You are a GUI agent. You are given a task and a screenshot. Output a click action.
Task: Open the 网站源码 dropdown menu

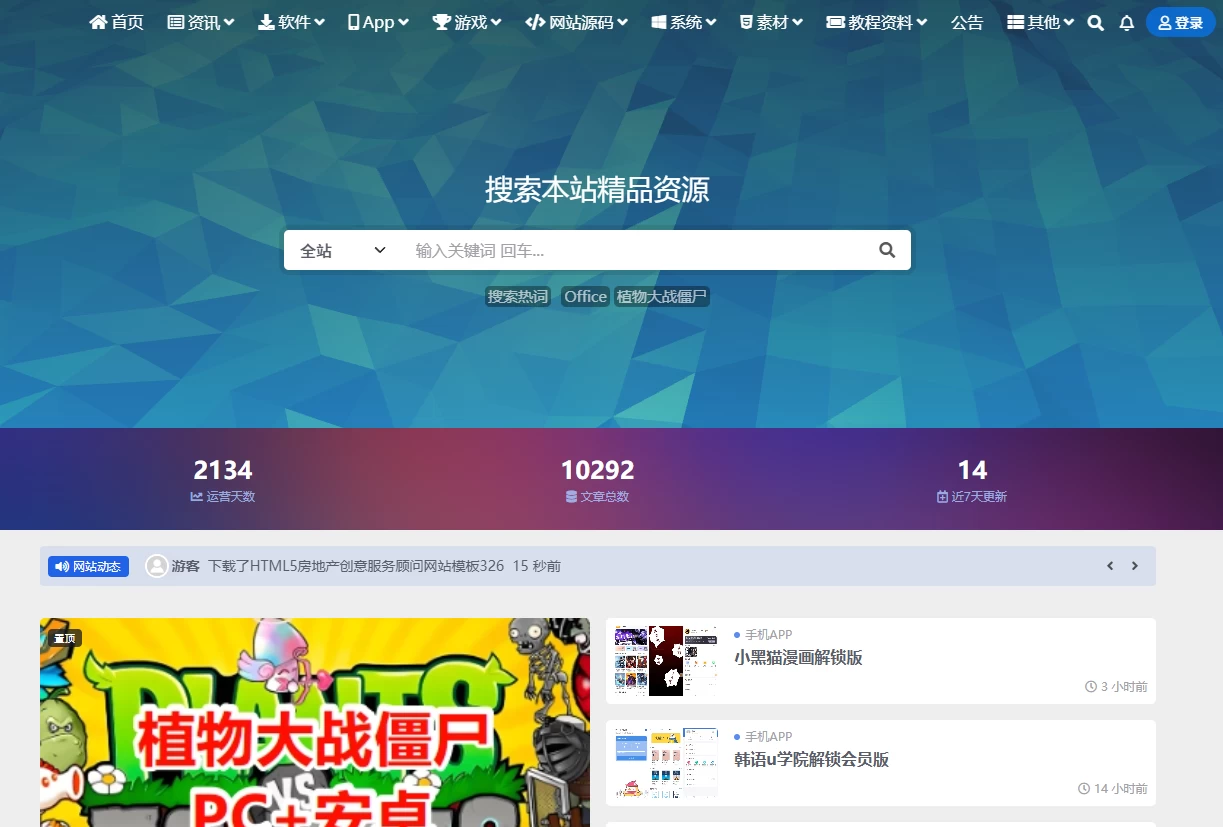tap(576, 22)
